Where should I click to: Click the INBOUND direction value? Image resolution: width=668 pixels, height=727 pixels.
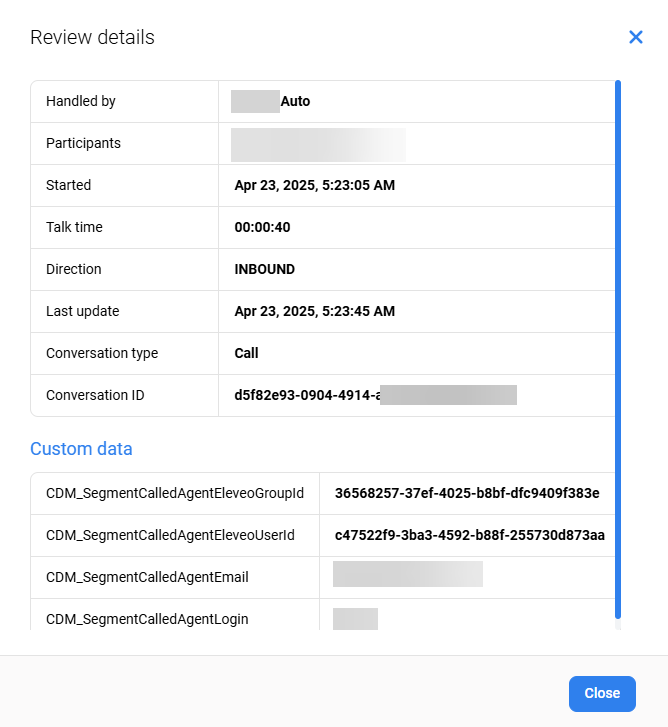(x=264, y=269)
